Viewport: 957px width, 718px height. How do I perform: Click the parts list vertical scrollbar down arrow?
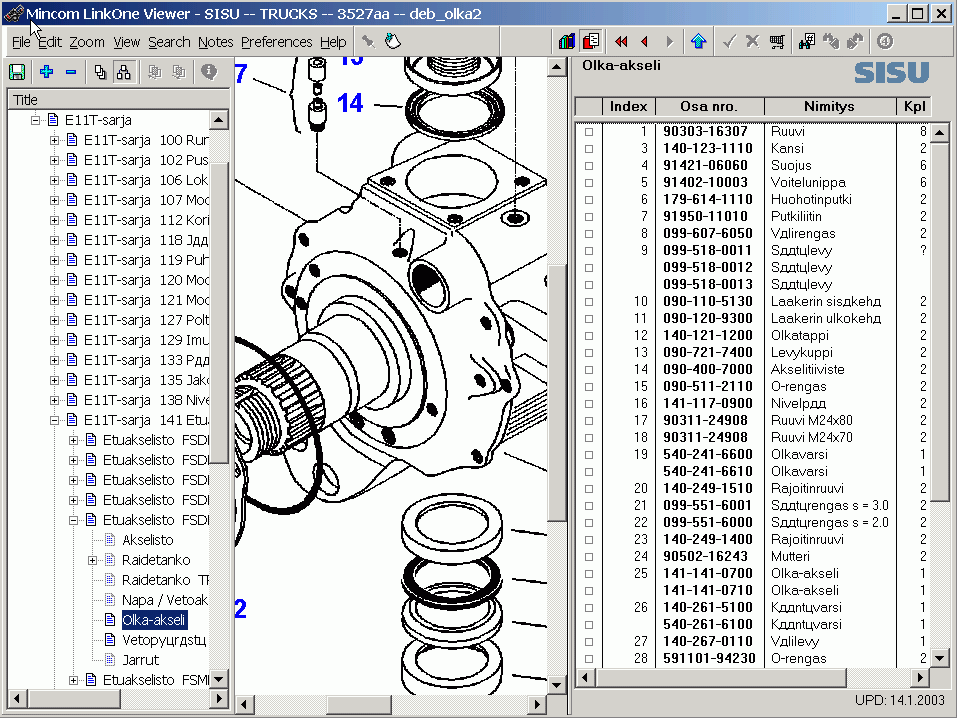pos(940,658)
